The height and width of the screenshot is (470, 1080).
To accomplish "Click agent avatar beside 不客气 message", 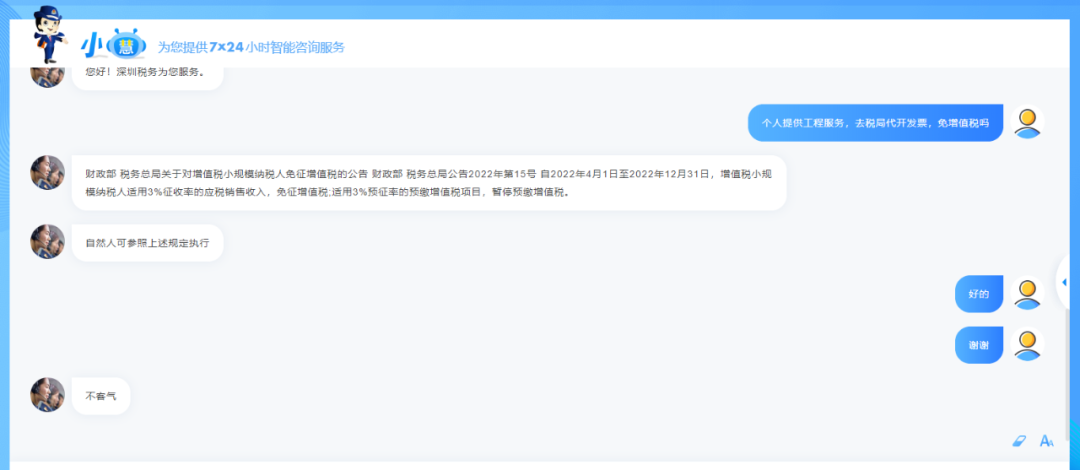I will click(x=48, y=395).
